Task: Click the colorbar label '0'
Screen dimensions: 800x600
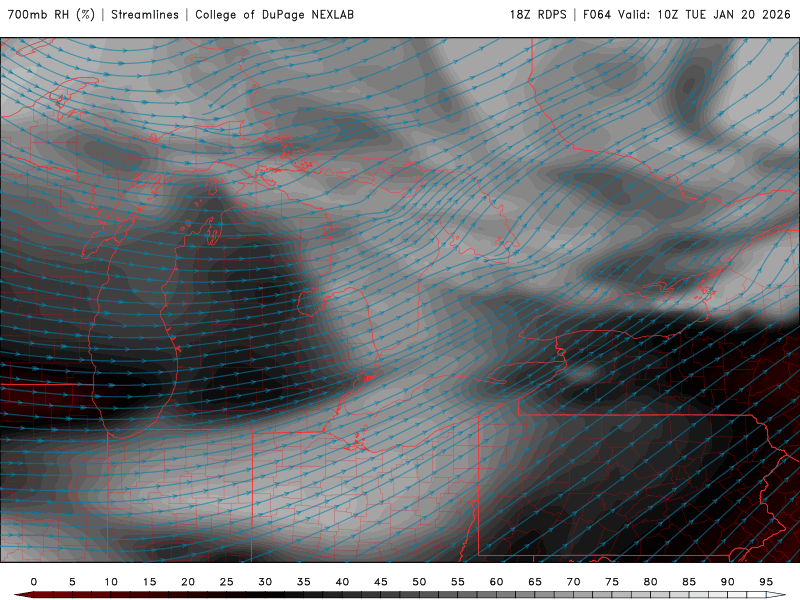Action: [x=34, y=582]
